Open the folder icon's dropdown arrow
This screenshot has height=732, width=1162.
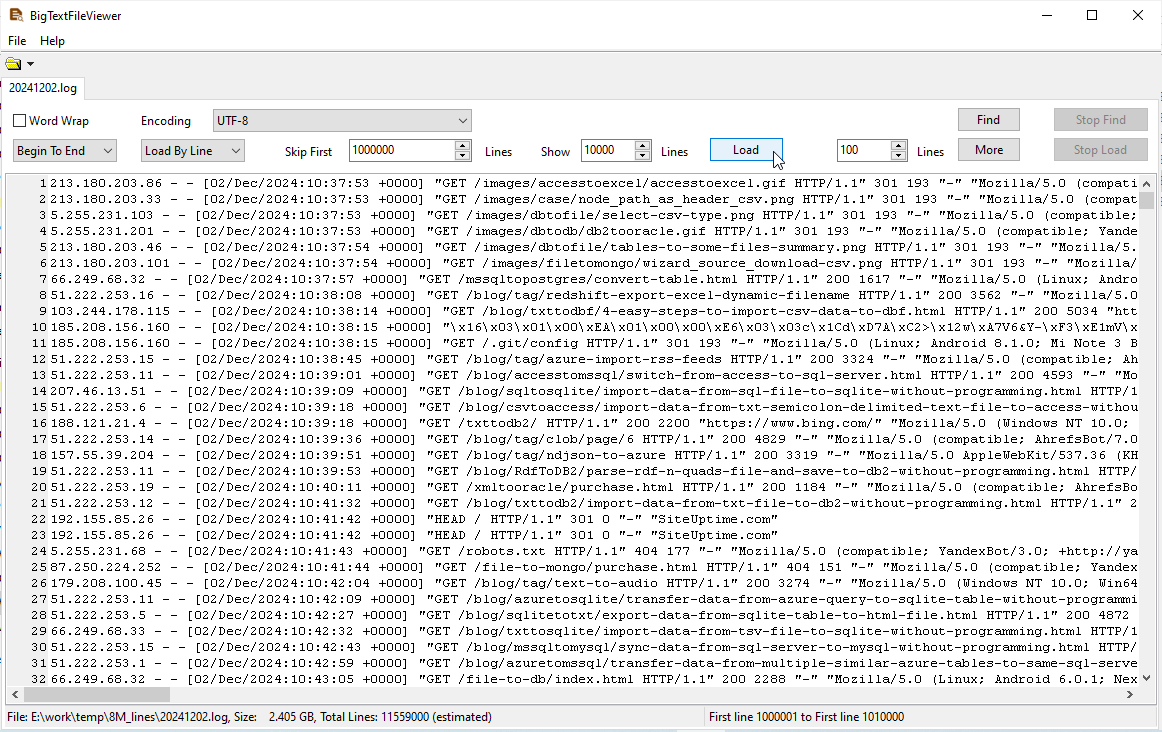30,64
